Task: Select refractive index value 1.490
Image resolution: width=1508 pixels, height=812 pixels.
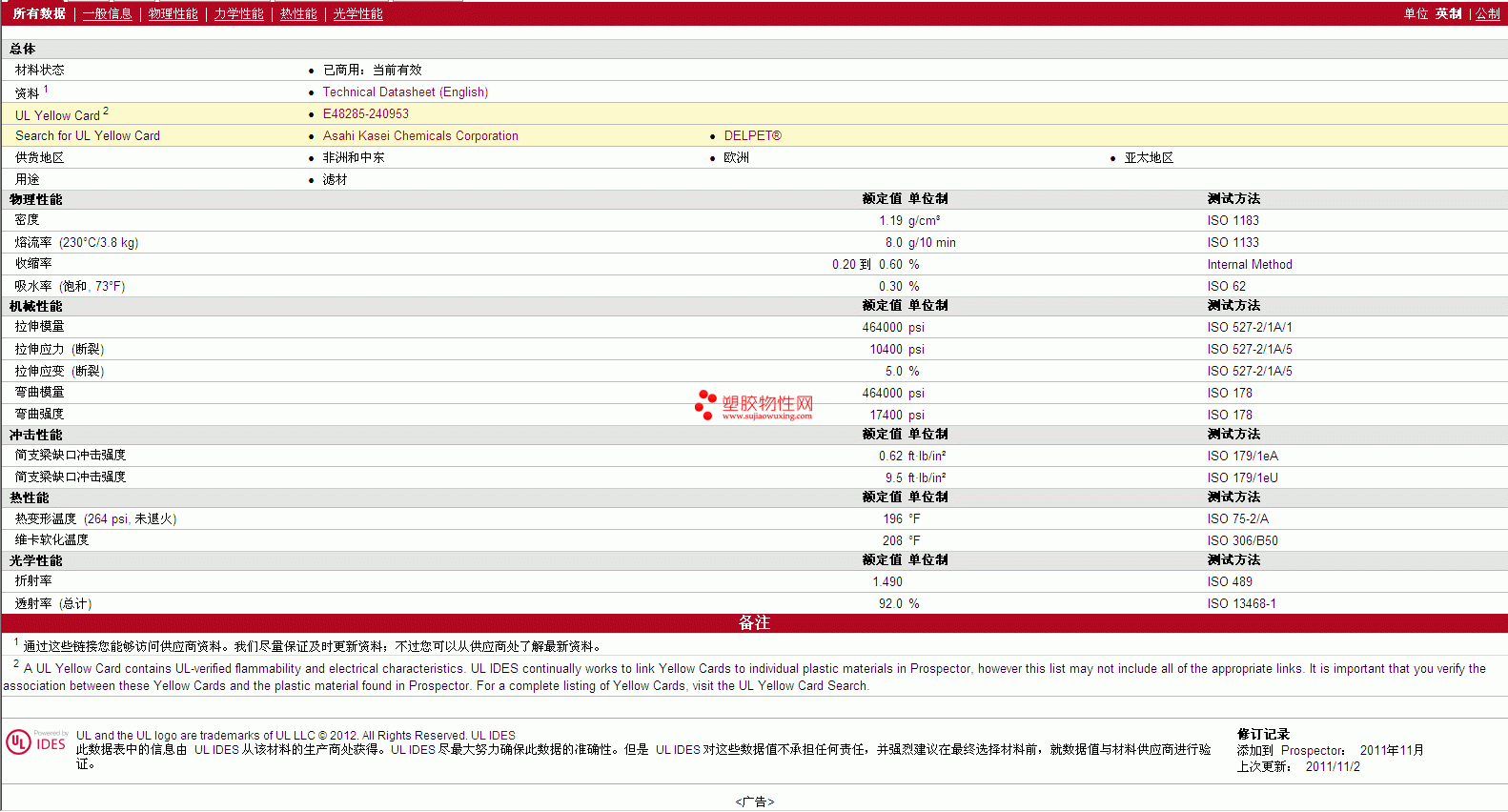Action: 887,581
